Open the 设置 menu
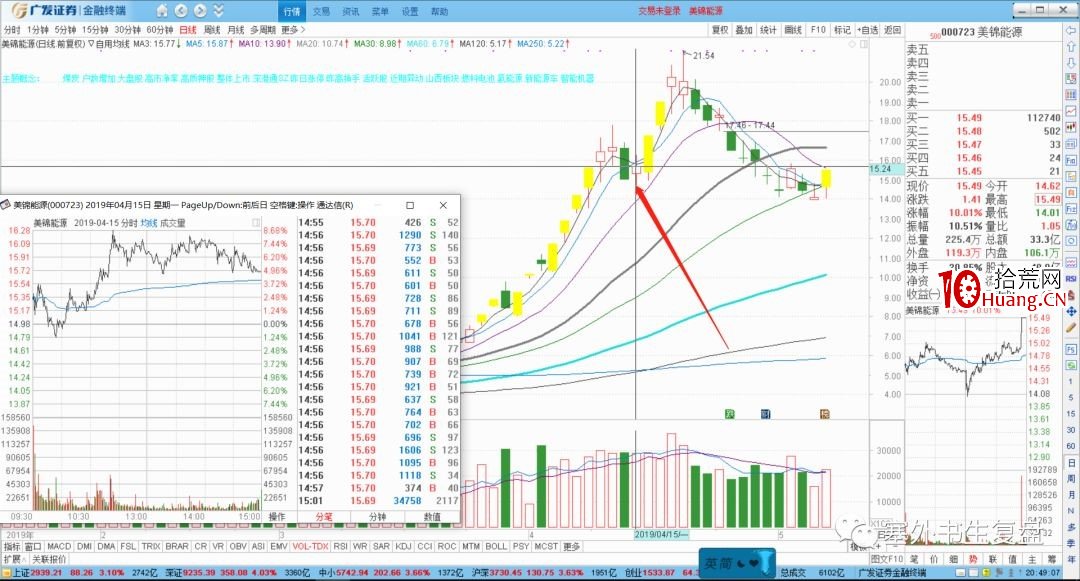 coord(410,12)
